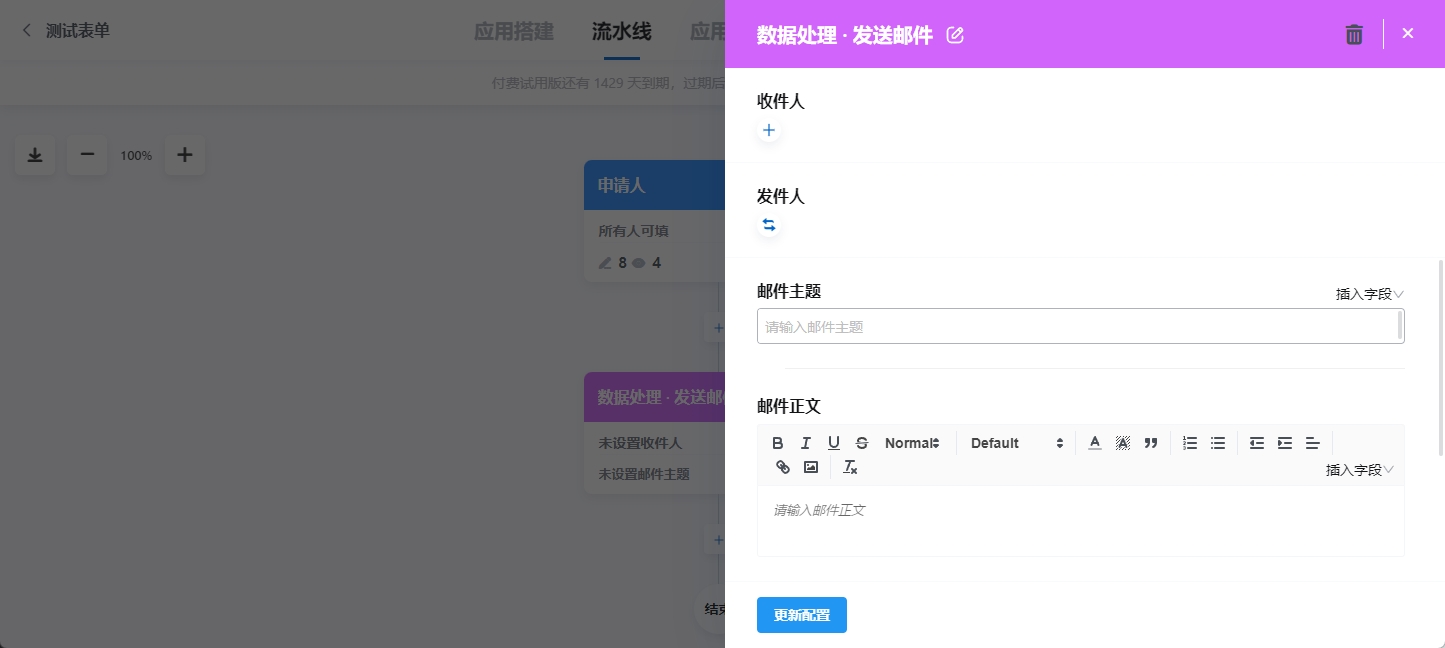Click the swap icon under 发件人

(x=769, y=225)
